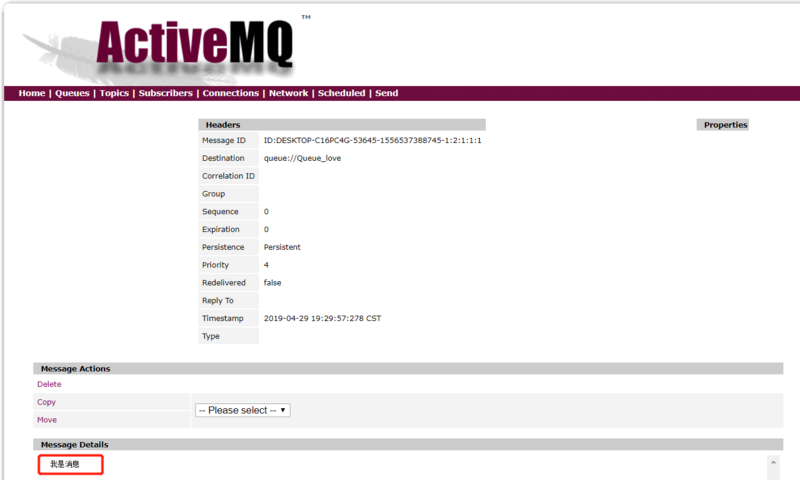Click the Sequence label
Viewport: 800px width, 480px height.
pos(220,212)
